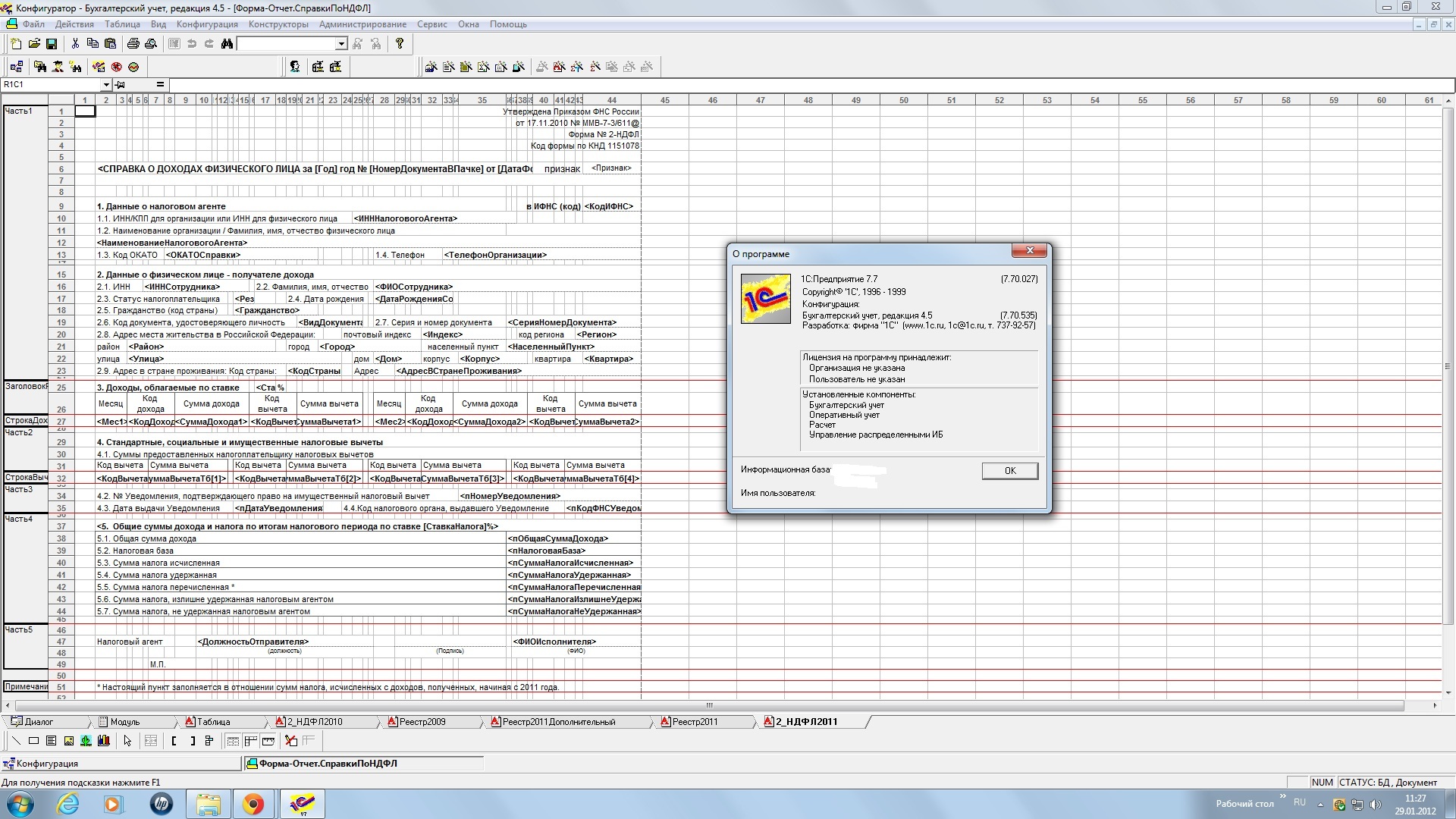
Task: Cut selection using the scissors icon
Action: (75, 44)
